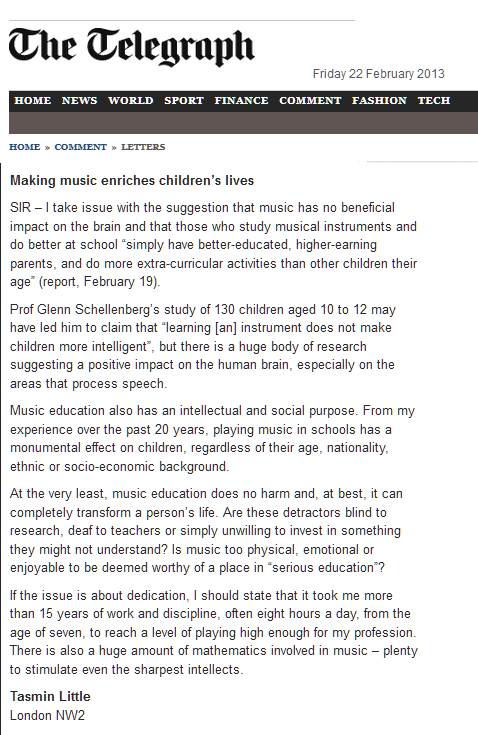This screenshot has width=478, height=735.
Task: Click the date Friday 22 February 2013
Action: (x=379, y=74)
